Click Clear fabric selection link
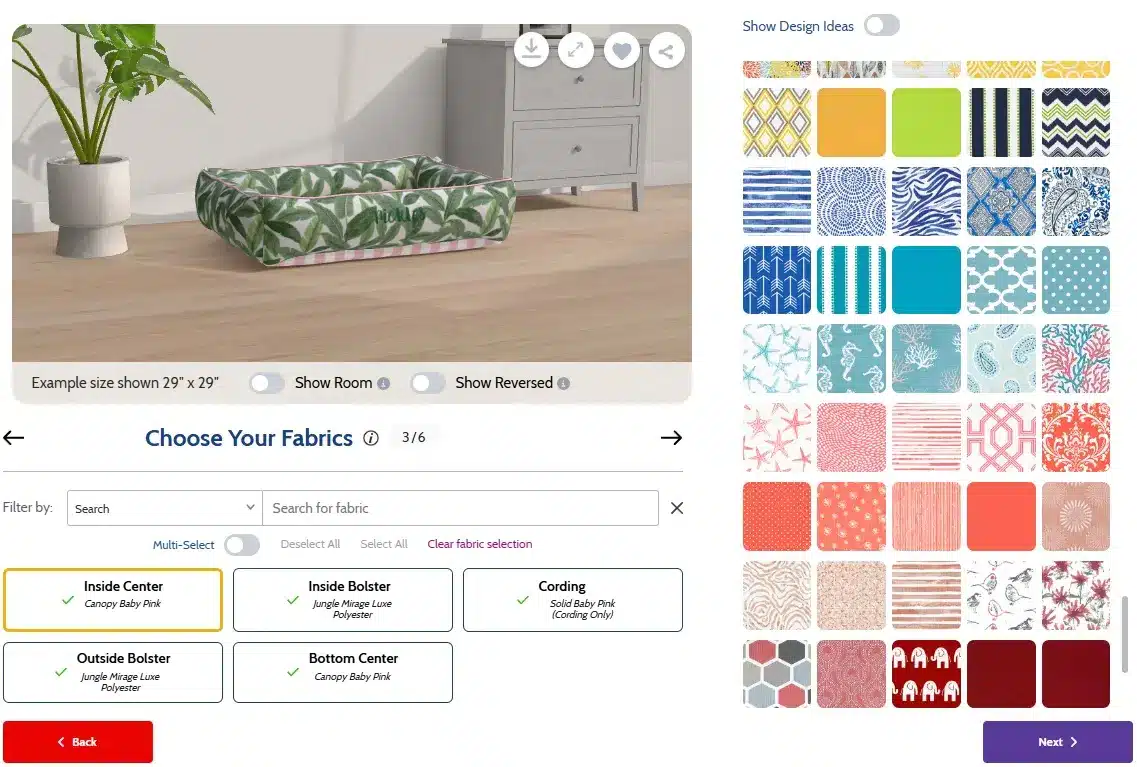The height and width of the screenshot is (767, 1137). [x=479, y=544]
